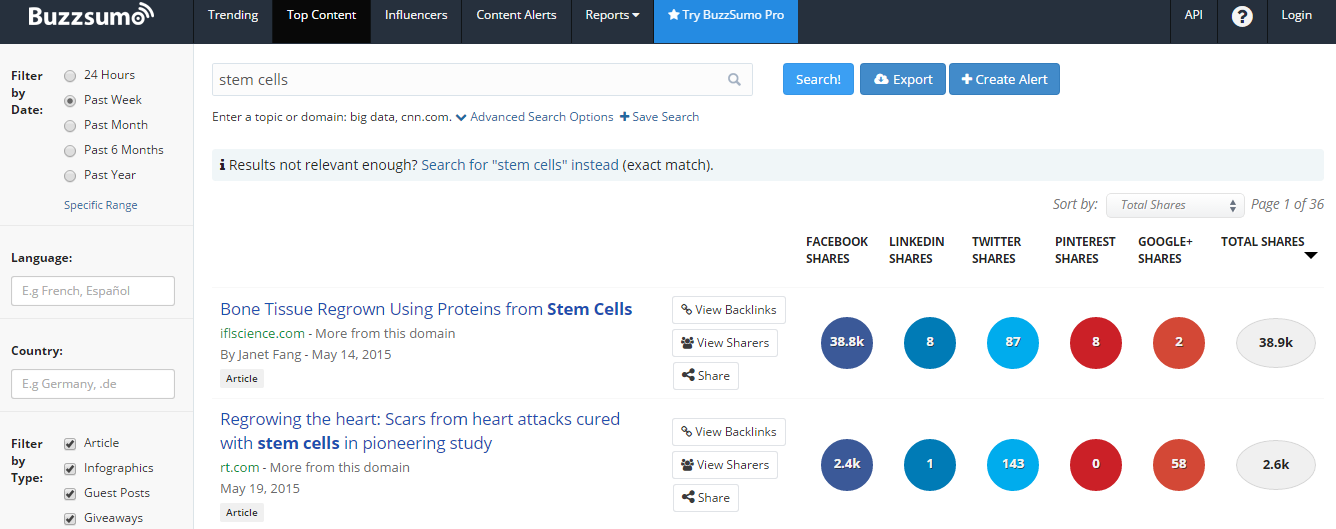
Task: Click the Google+ shares 58 circle
Action: [x=1179, y=464]
